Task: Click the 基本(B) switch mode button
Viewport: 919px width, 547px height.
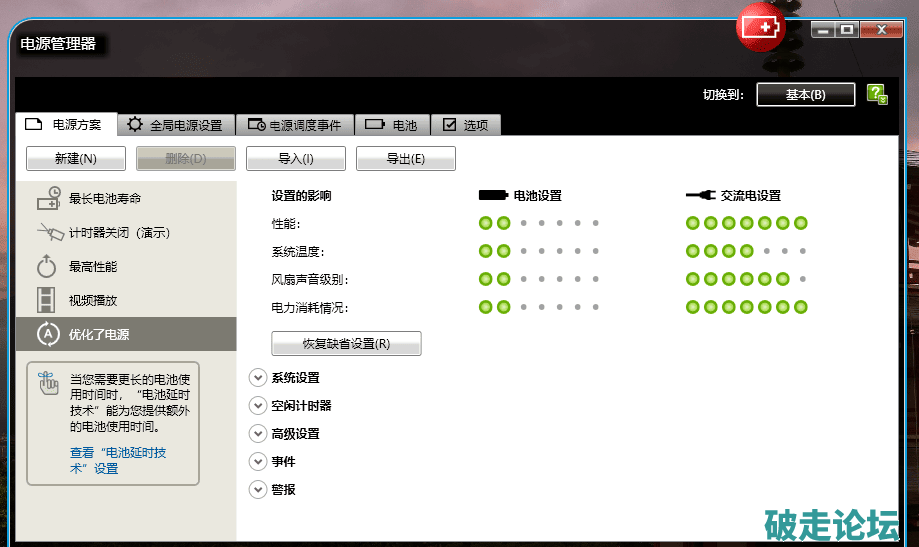Action: coord(805,95)
